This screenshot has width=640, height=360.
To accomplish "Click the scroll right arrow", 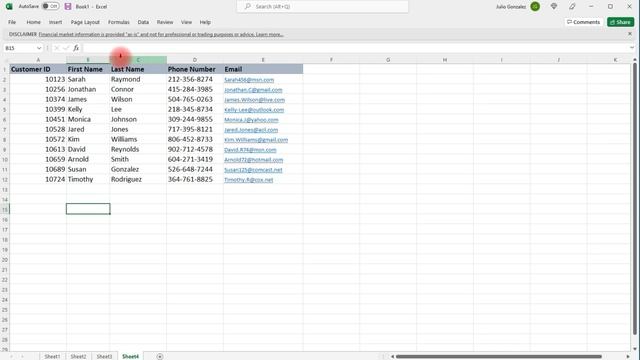I will (x=628, y=356).
